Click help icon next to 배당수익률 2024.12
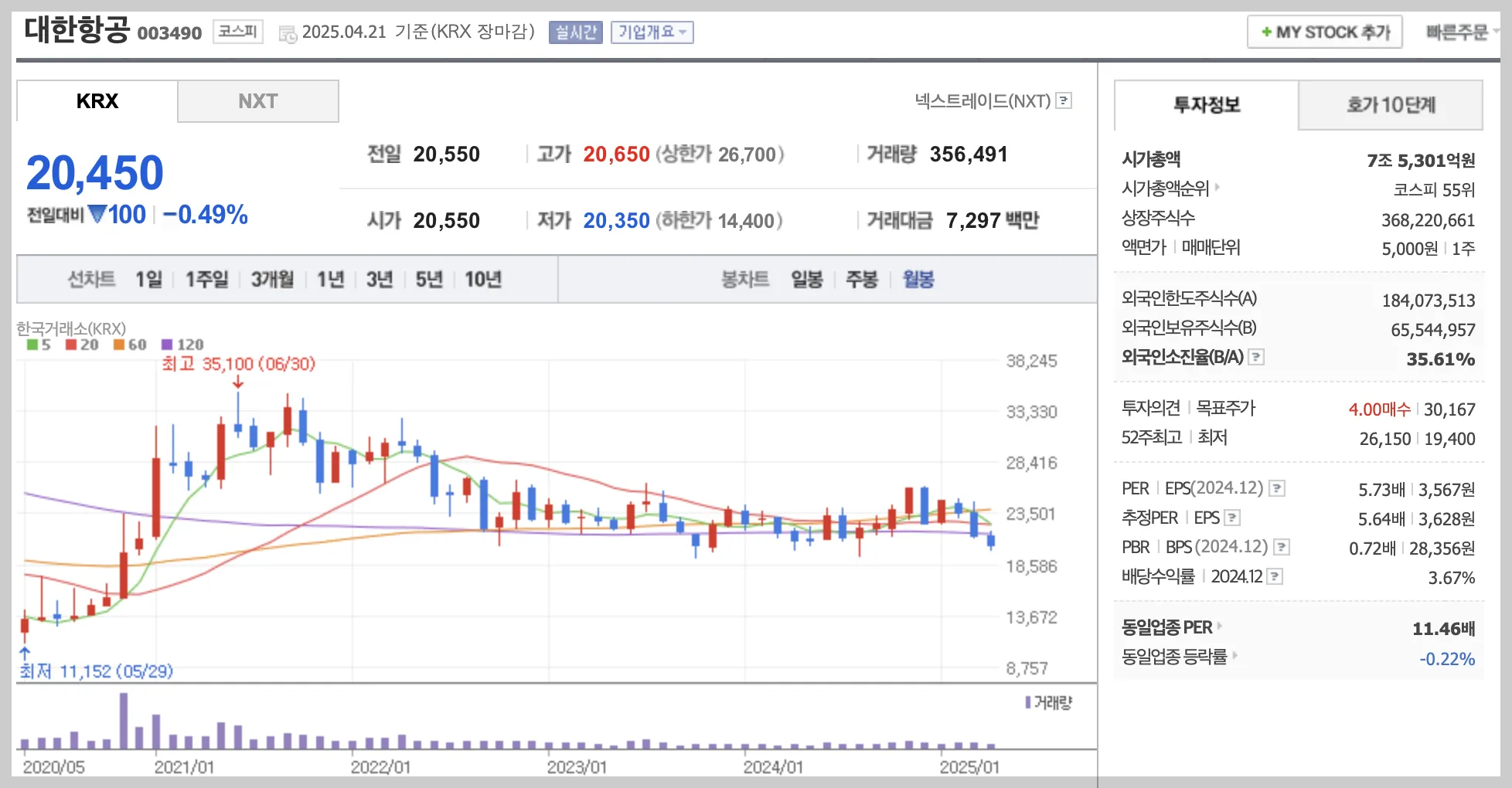 (x=1275, y=576)
